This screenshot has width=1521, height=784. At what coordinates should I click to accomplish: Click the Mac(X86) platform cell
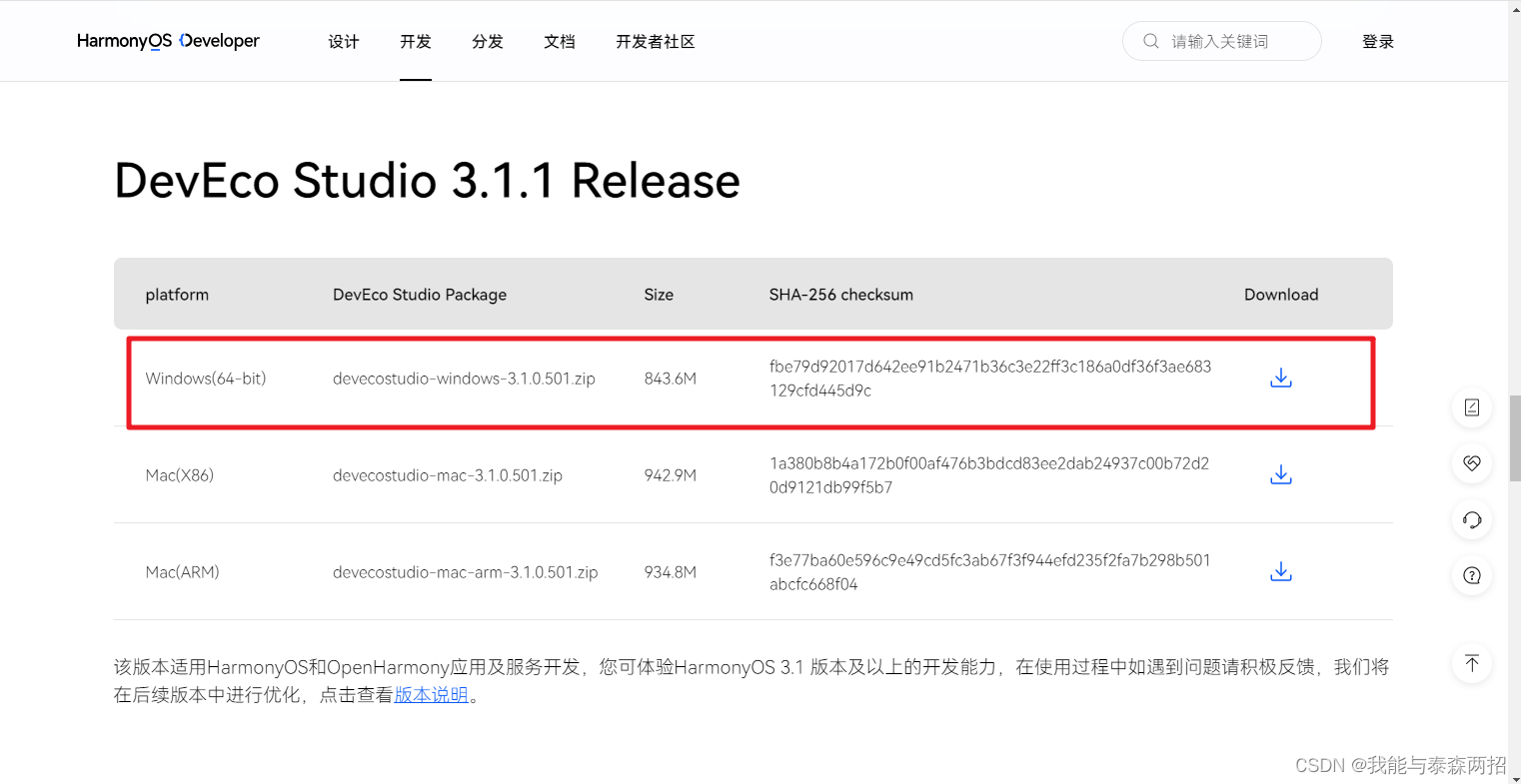(x=180, y=475)
